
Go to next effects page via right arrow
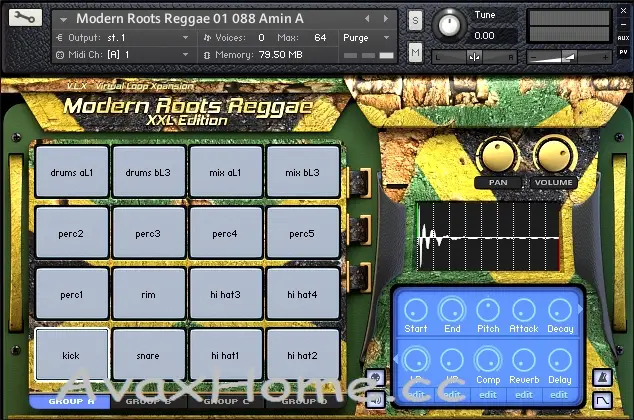[x=580, y=309]
